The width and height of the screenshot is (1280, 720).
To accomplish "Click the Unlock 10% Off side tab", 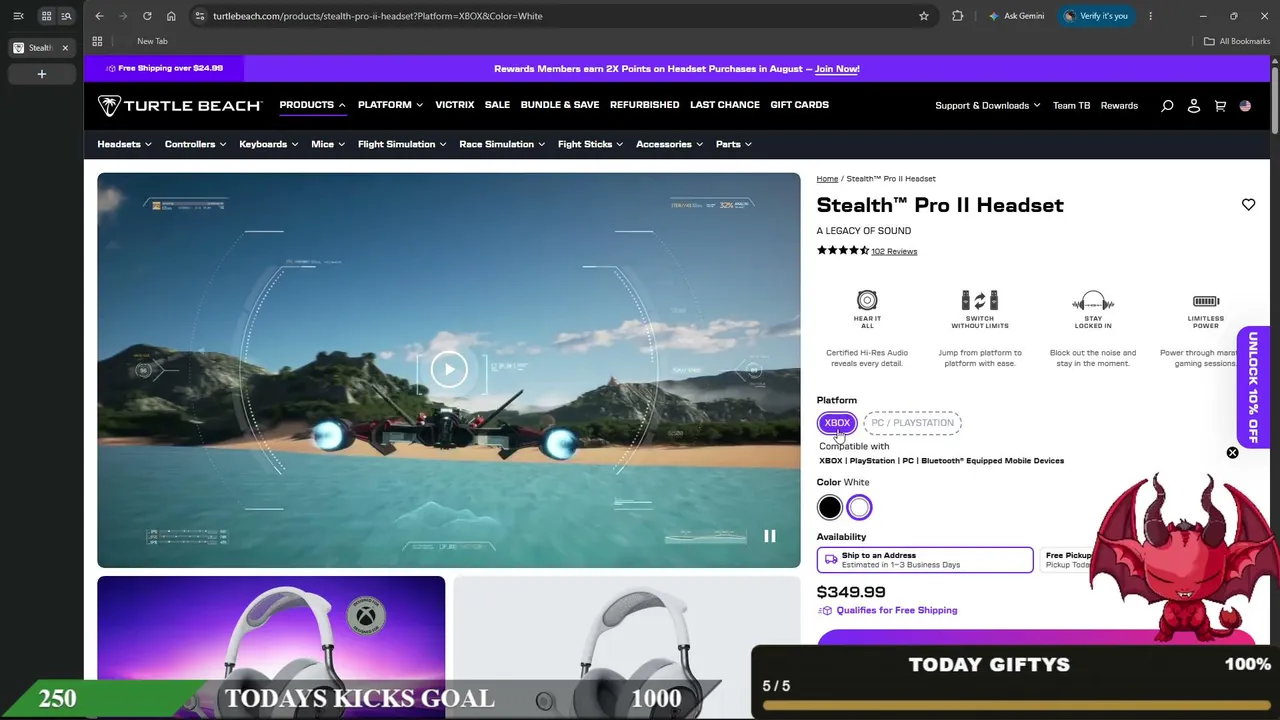I will pyautogui.click(x=1254, y=387).
